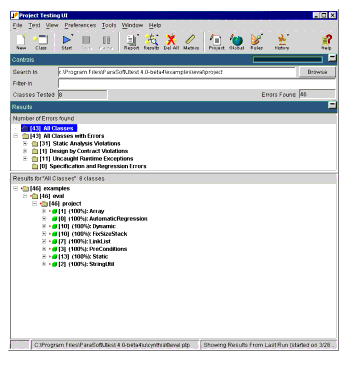Expand Uncaught Runtime Exceptions node
This screenshot has width=361, height=369.
tap(25, 159)
